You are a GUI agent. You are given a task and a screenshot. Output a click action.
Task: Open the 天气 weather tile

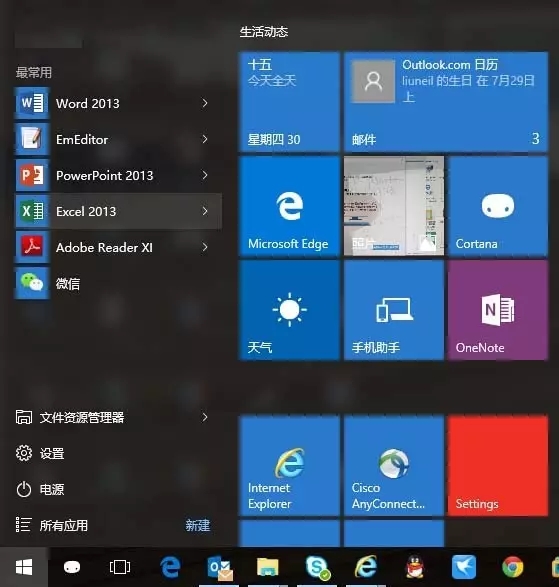[x=289, y=310]
